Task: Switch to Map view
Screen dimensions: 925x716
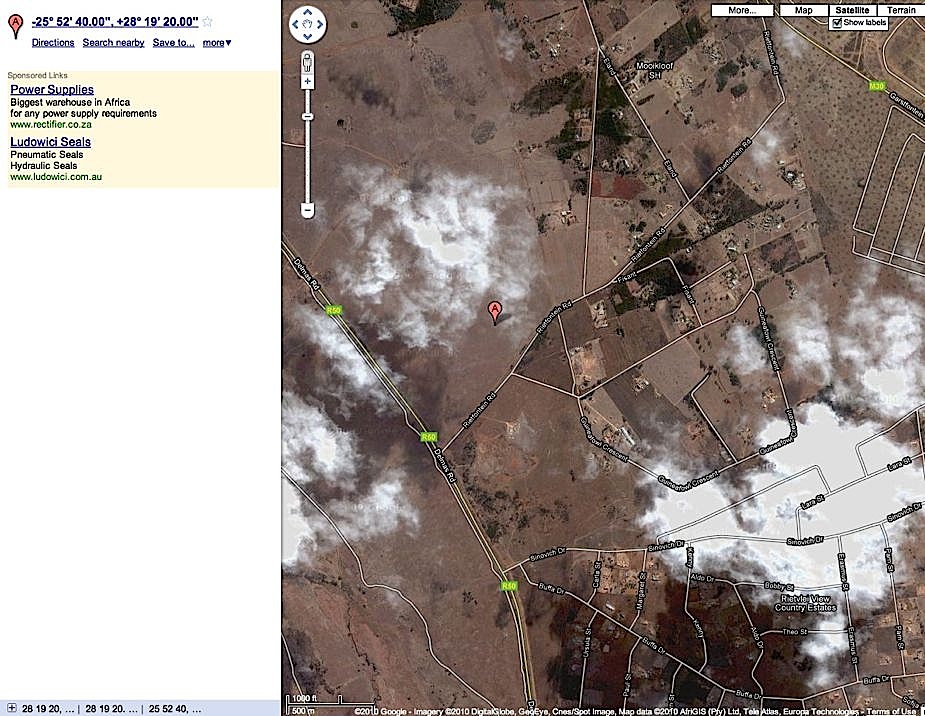Action: coord(803,10)
